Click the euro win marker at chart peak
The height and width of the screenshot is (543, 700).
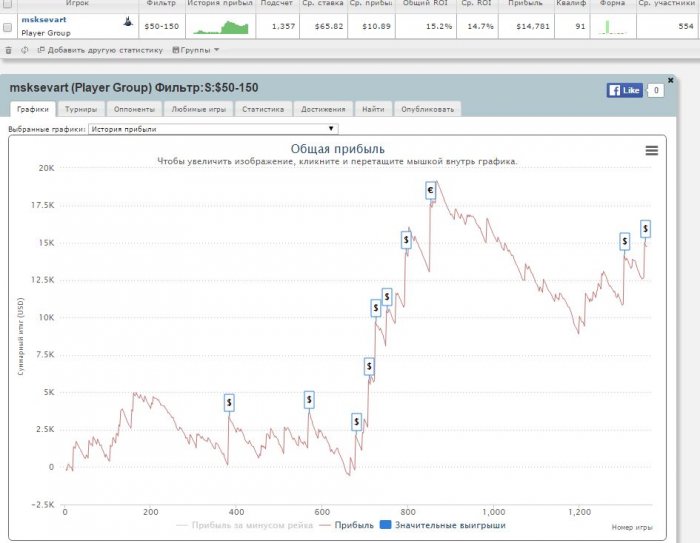[x=430, y=190]
